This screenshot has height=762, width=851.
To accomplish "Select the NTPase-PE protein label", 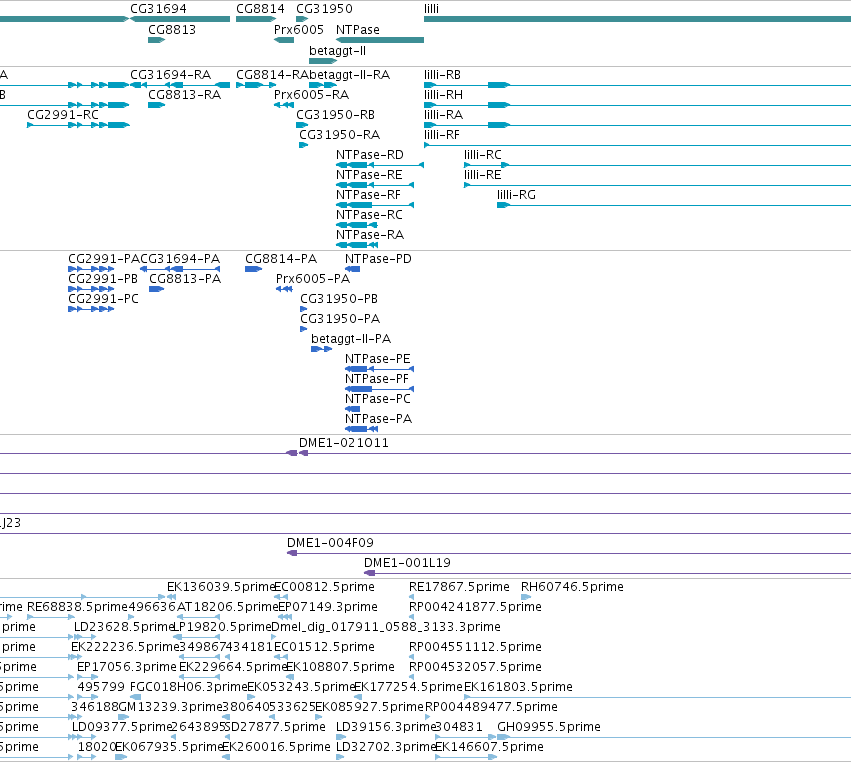I will pyautogui.click(x=378, y=359).
